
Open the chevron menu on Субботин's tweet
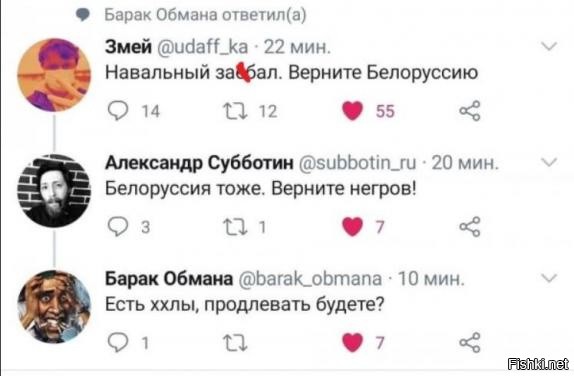coord(549,162)
